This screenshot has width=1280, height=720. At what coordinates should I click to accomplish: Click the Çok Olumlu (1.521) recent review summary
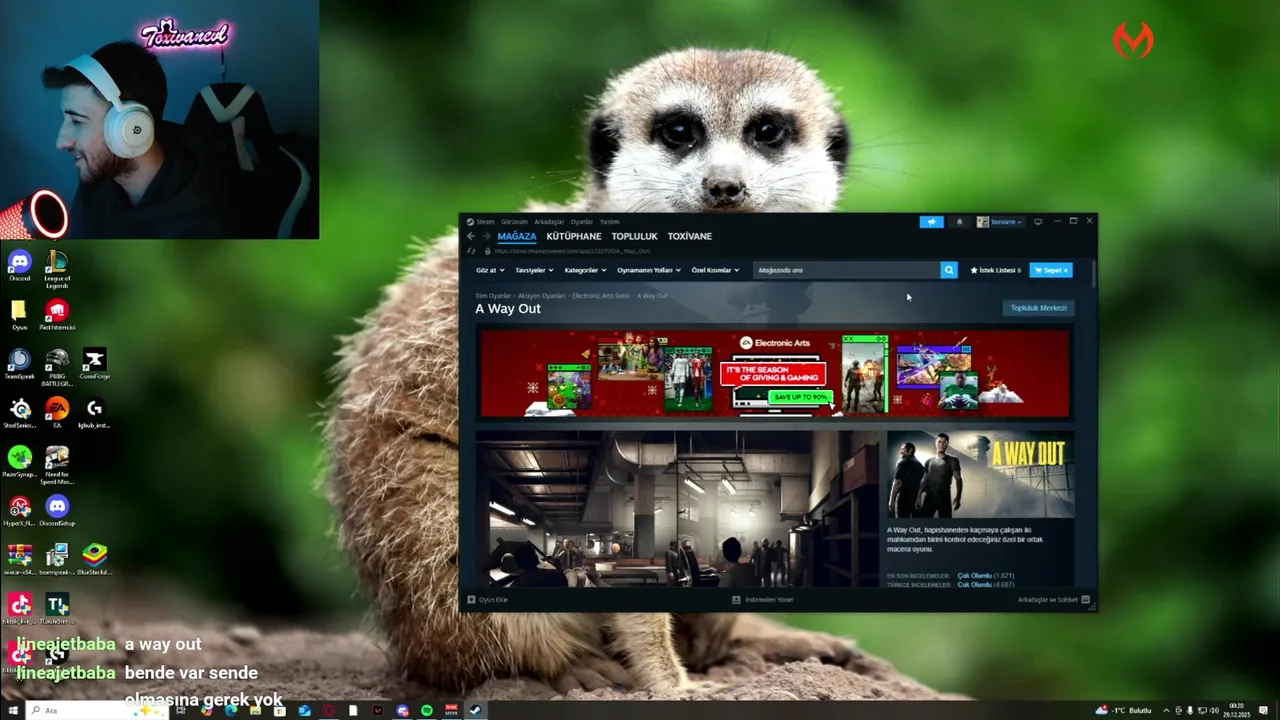coord(986,576)
